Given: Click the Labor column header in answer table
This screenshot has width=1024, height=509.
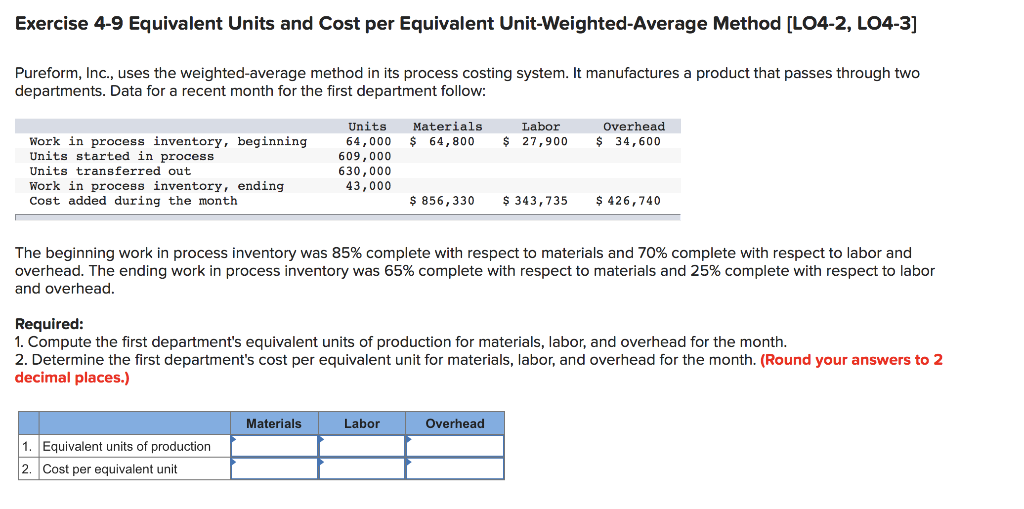Looking at the screenshot, I should 362,423.
